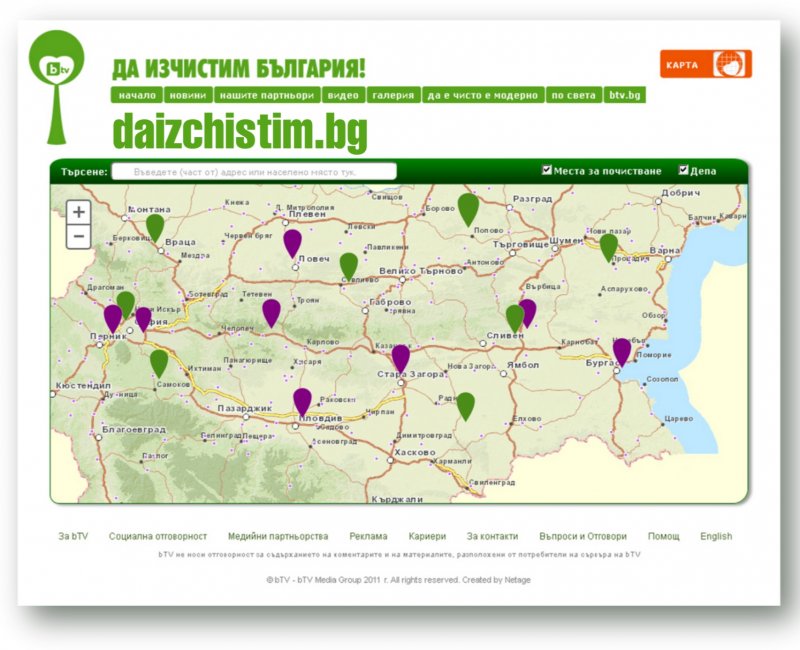Open новини menu item
Viewport: 800px width, 650px height.
click(x=188, y=95)
